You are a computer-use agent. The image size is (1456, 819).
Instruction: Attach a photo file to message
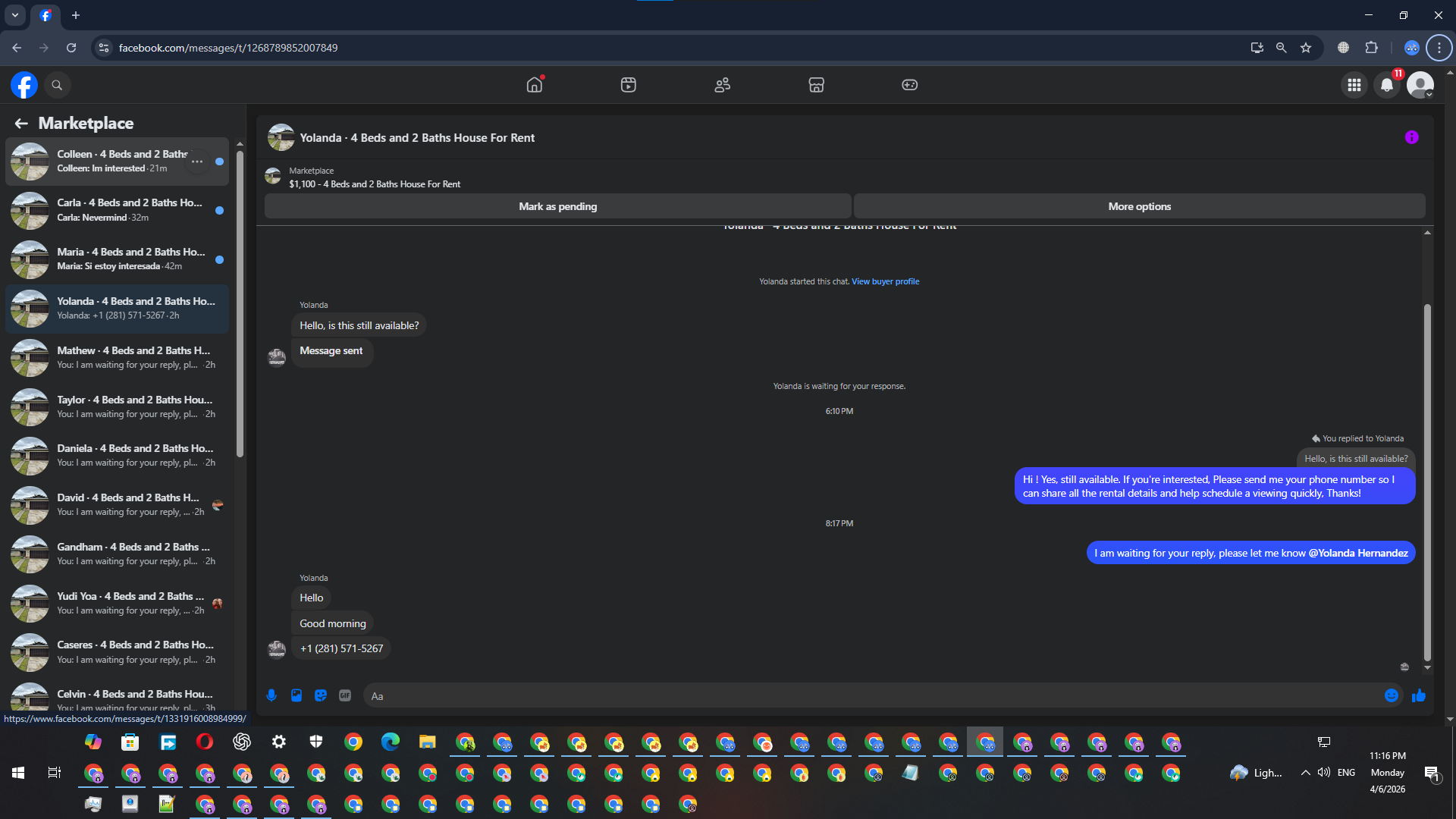coord(297,695)
